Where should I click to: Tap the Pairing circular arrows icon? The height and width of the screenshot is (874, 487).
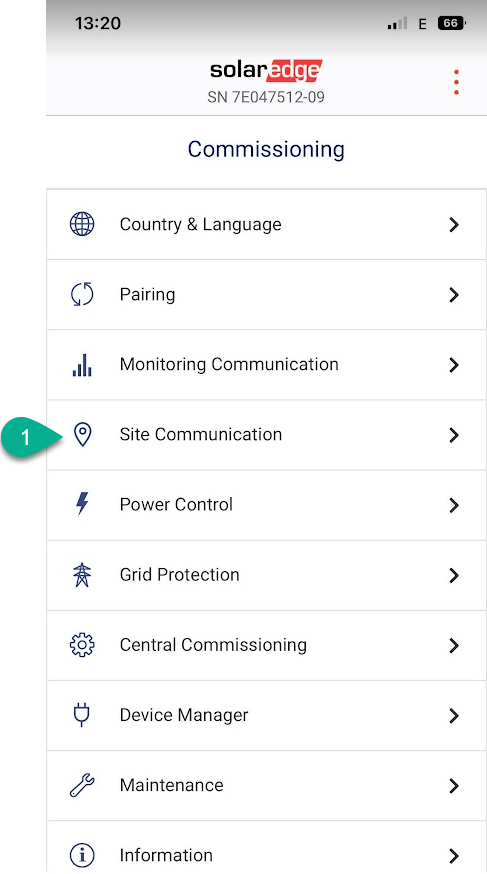coord(82,294)
